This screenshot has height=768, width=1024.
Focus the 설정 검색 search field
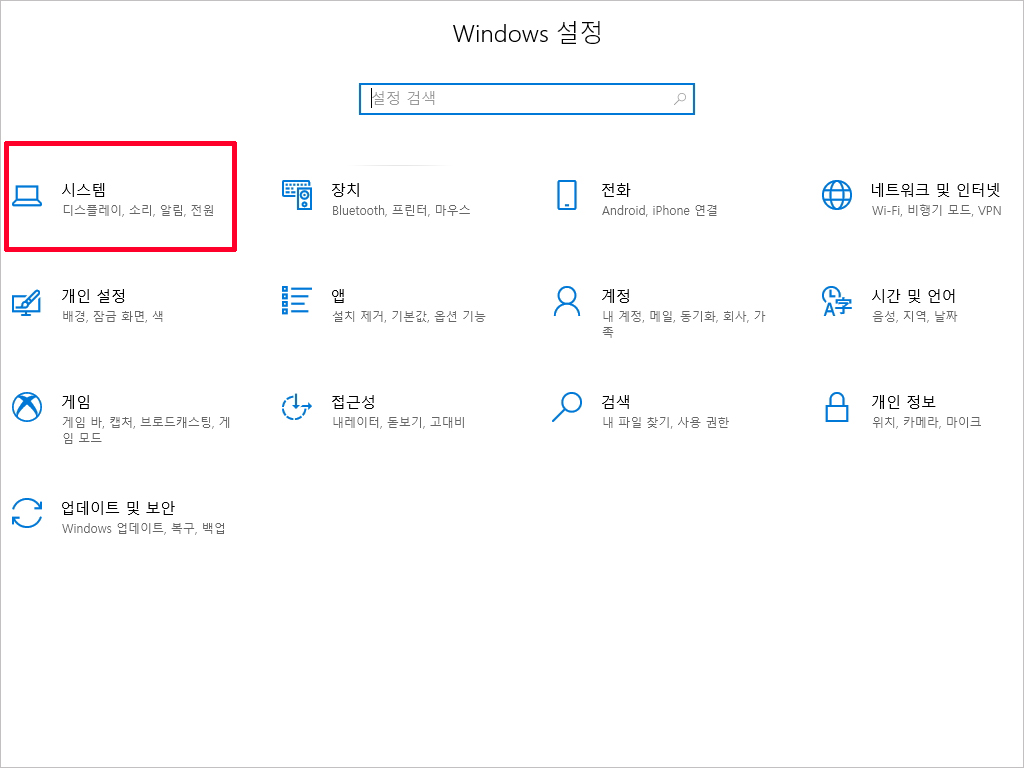[x=526, y=99]
